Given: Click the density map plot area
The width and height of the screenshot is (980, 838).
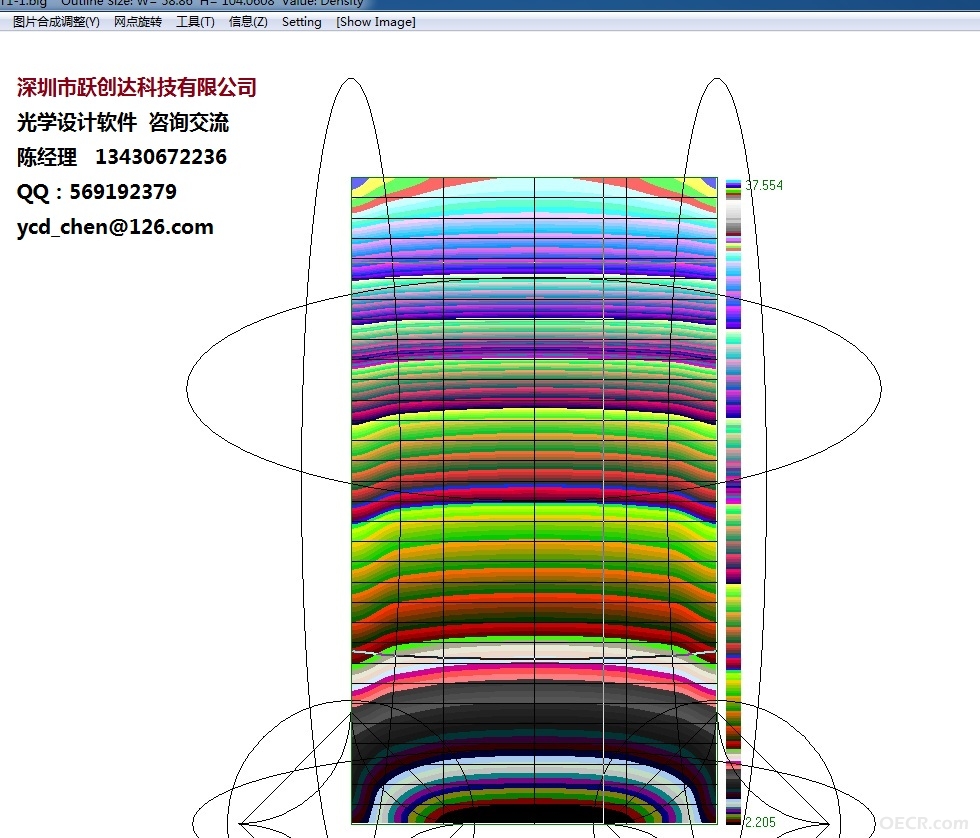Looking at the screenshot, I should tap(534, 501).
